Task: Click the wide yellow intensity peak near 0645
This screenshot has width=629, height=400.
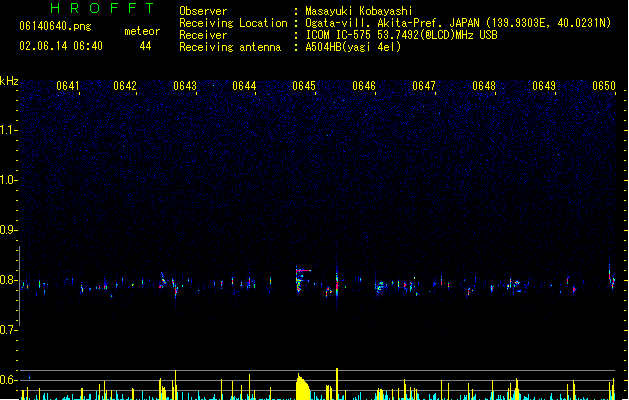Action: pos(302,387)
